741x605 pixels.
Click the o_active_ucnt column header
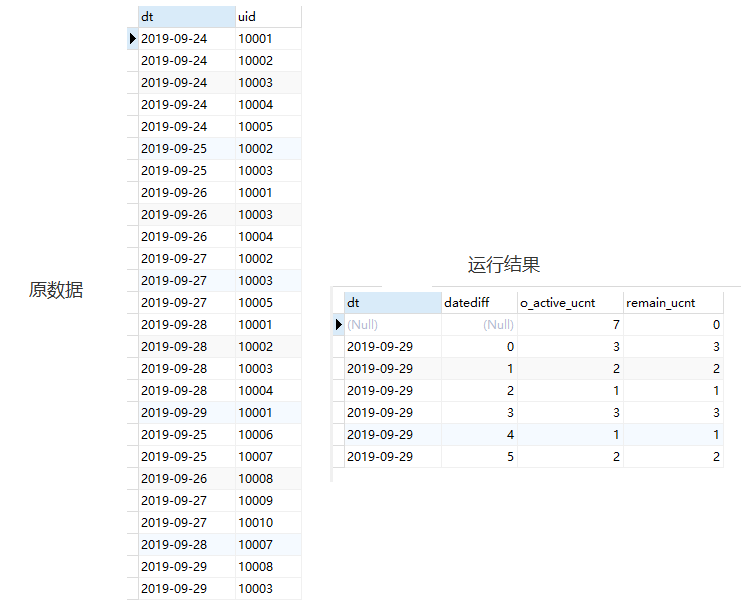pyautogui.click(x=570, y=302)
